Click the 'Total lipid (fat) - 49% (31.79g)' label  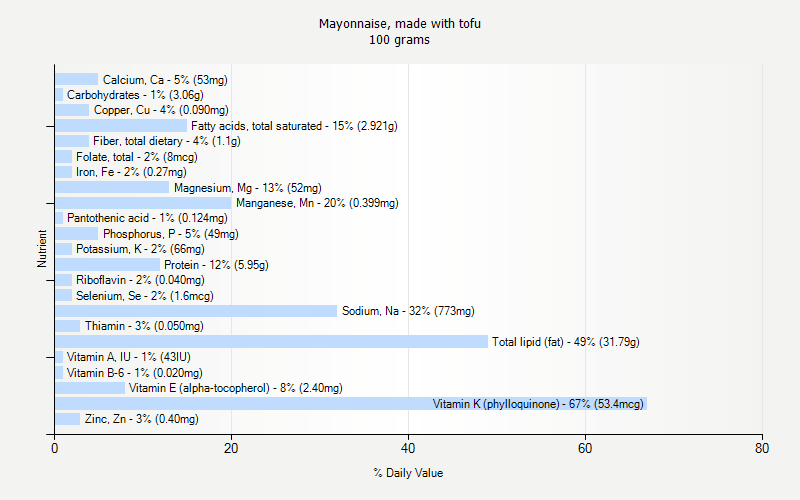[x=566, y=342]
